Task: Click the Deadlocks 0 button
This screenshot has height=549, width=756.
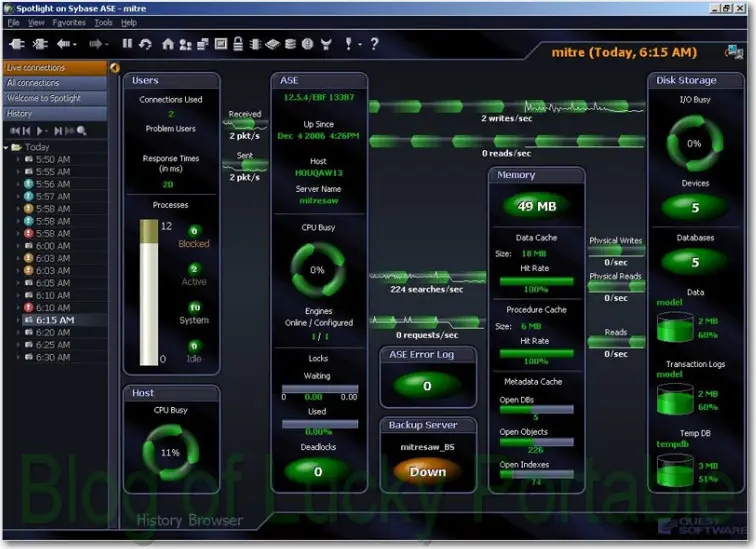Action: click(318, 471)
